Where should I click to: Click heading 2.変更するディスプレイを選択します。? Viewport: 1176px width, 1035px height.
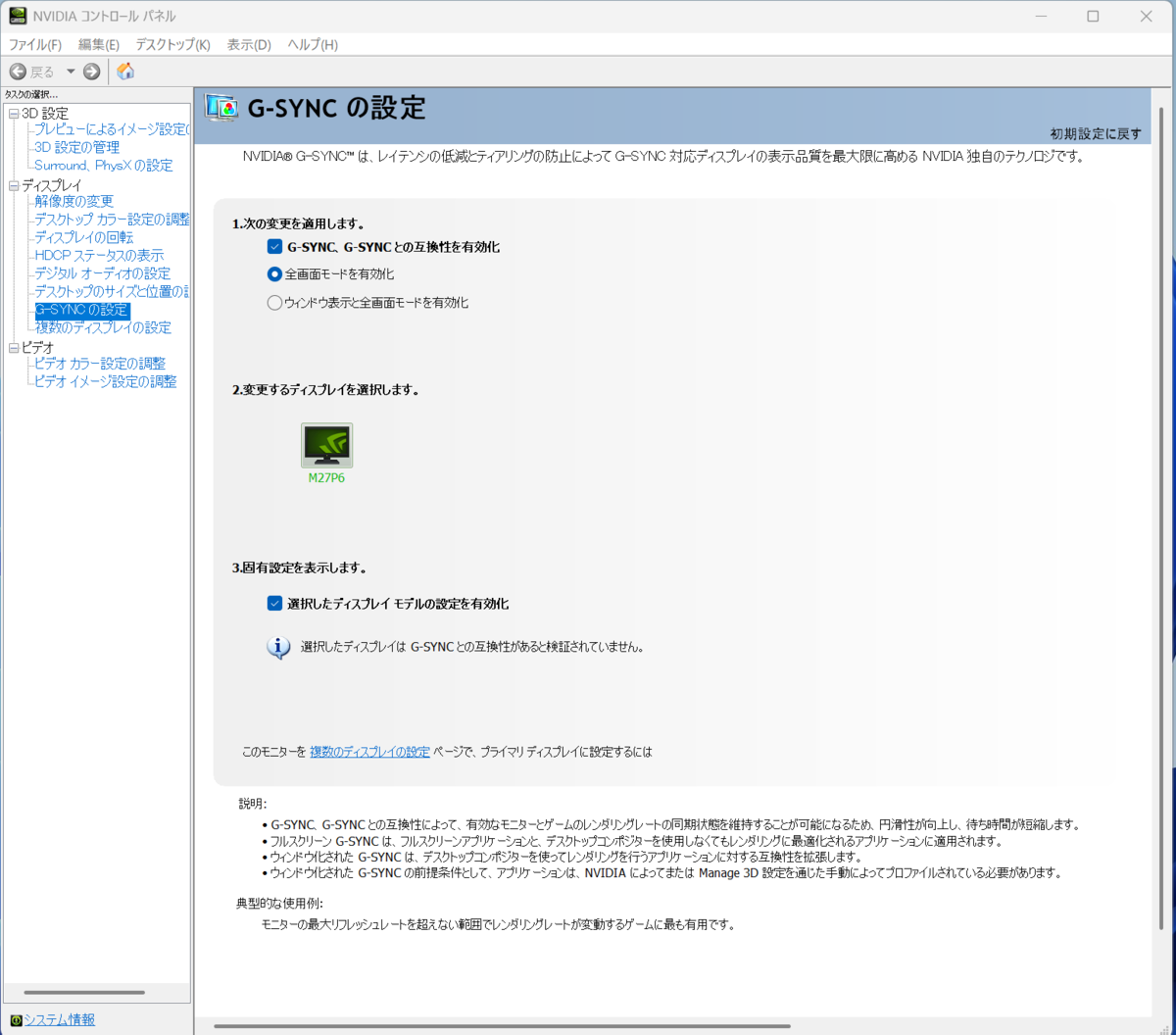pos(325,389)
